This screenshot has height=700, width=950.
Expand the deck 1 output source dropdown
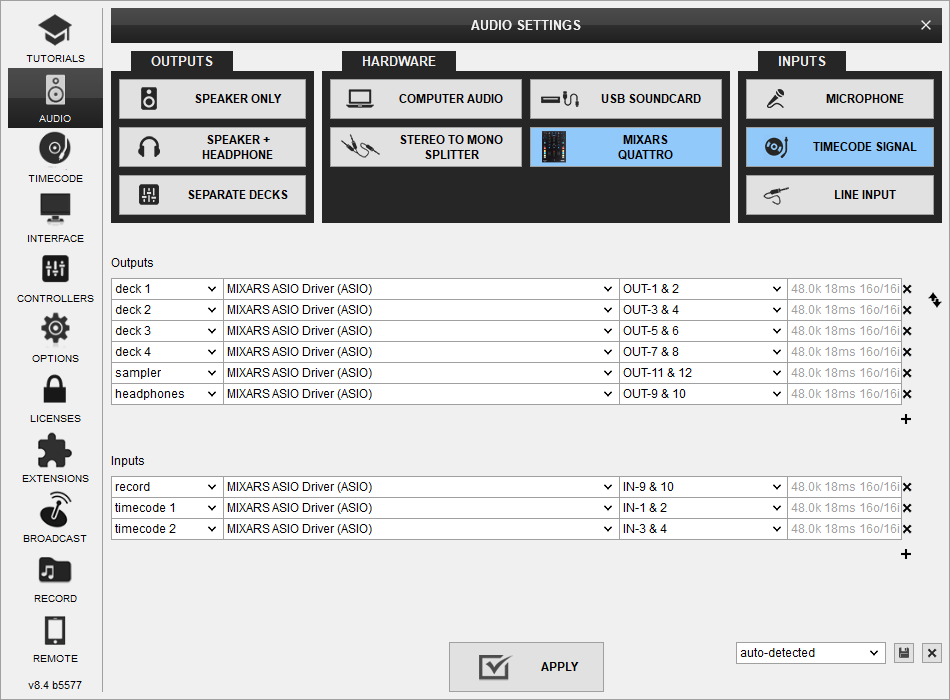click(x=166, y=289)
